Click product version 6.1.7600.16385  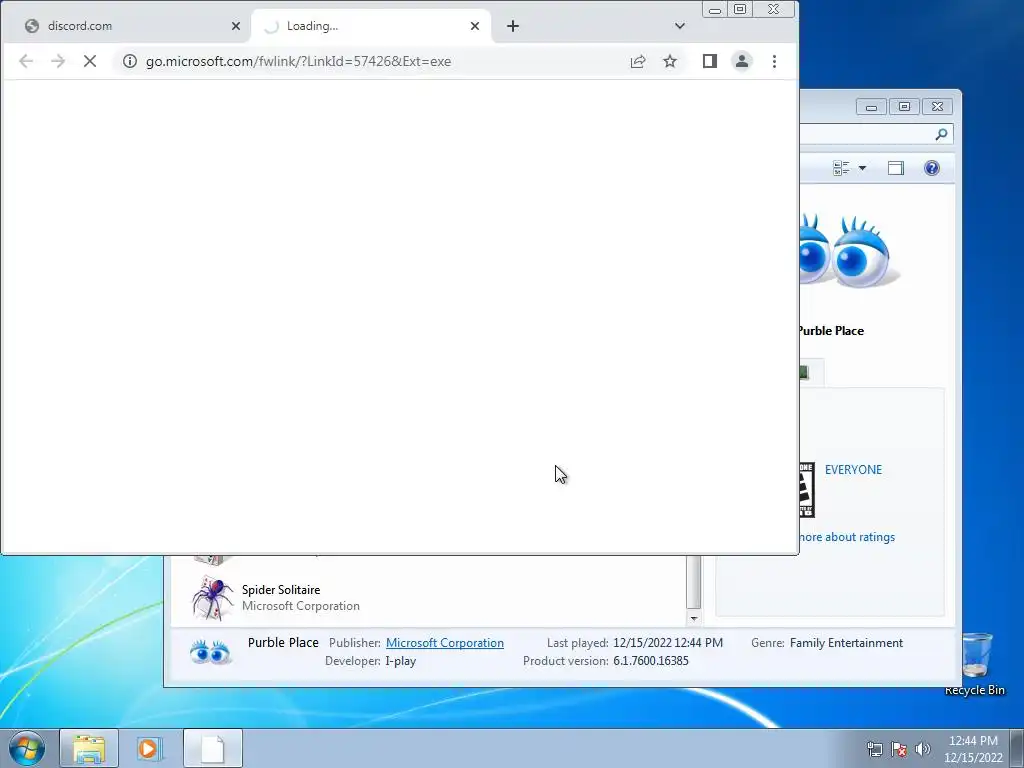click(650, 661)
